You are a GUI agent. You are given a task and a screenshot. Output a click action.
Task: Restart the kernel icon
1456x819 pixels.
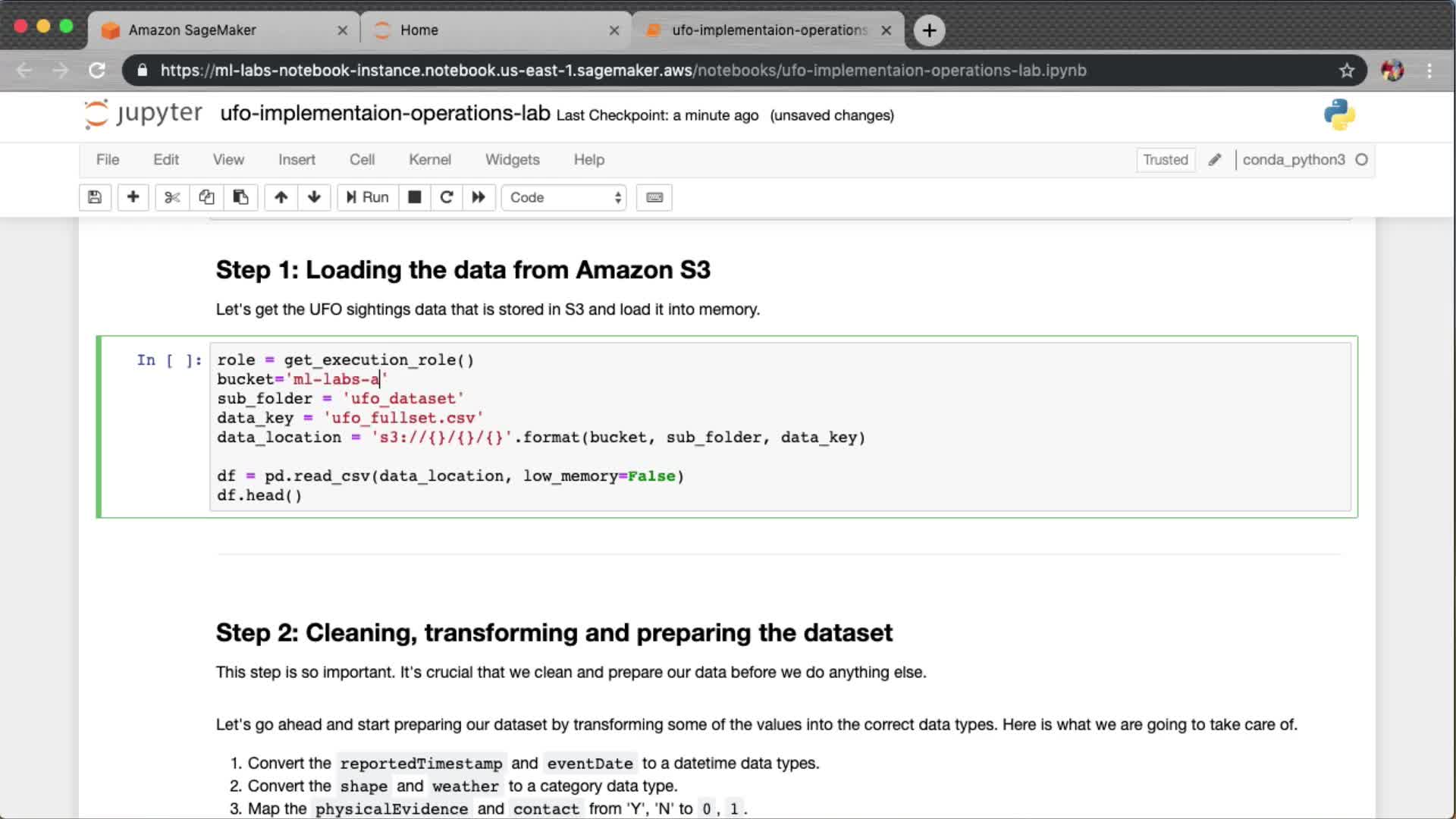(447, 197)
